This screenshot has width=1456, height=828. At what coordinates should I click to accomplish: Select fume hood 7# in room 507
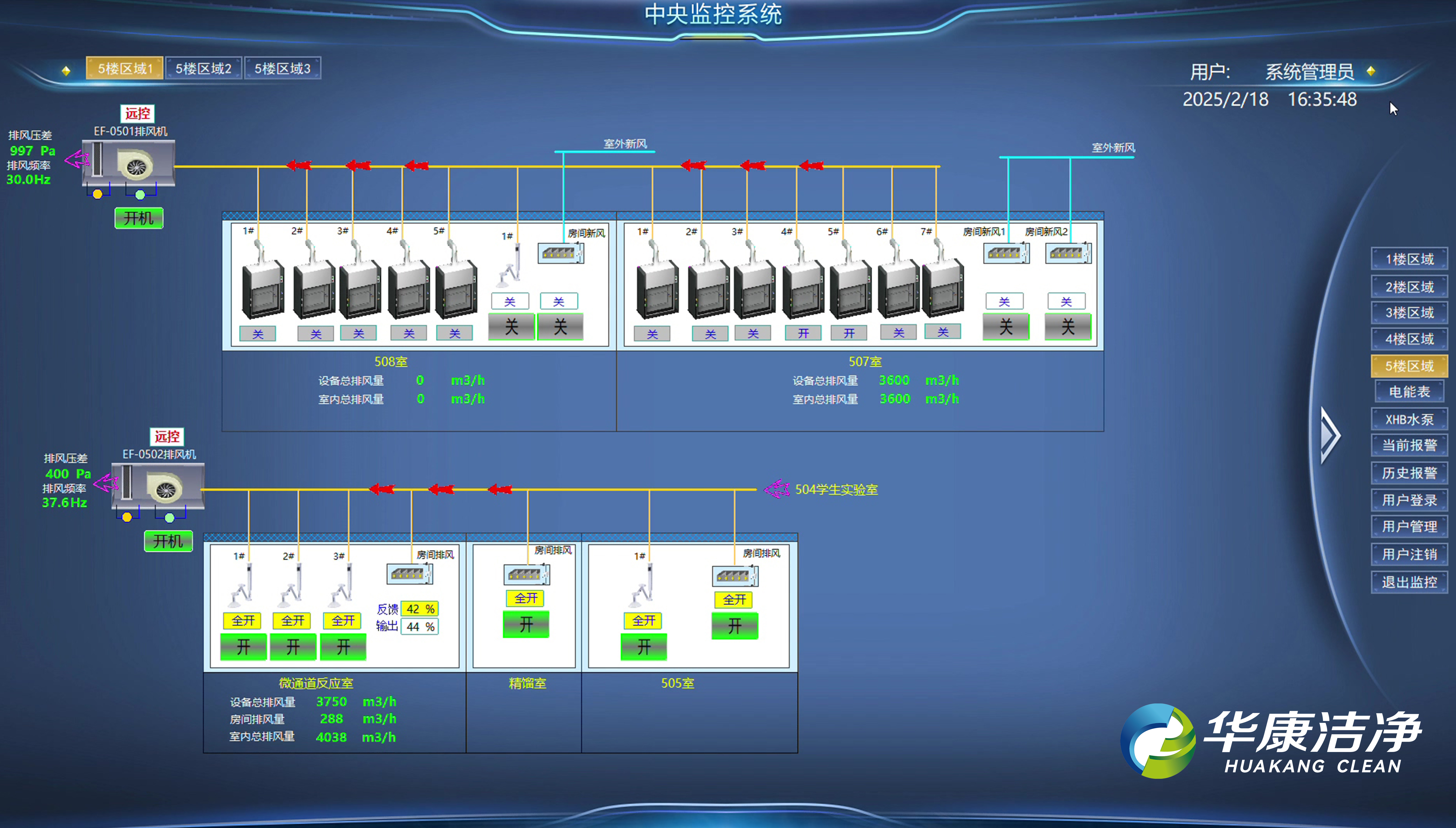(x=942, y=279)
